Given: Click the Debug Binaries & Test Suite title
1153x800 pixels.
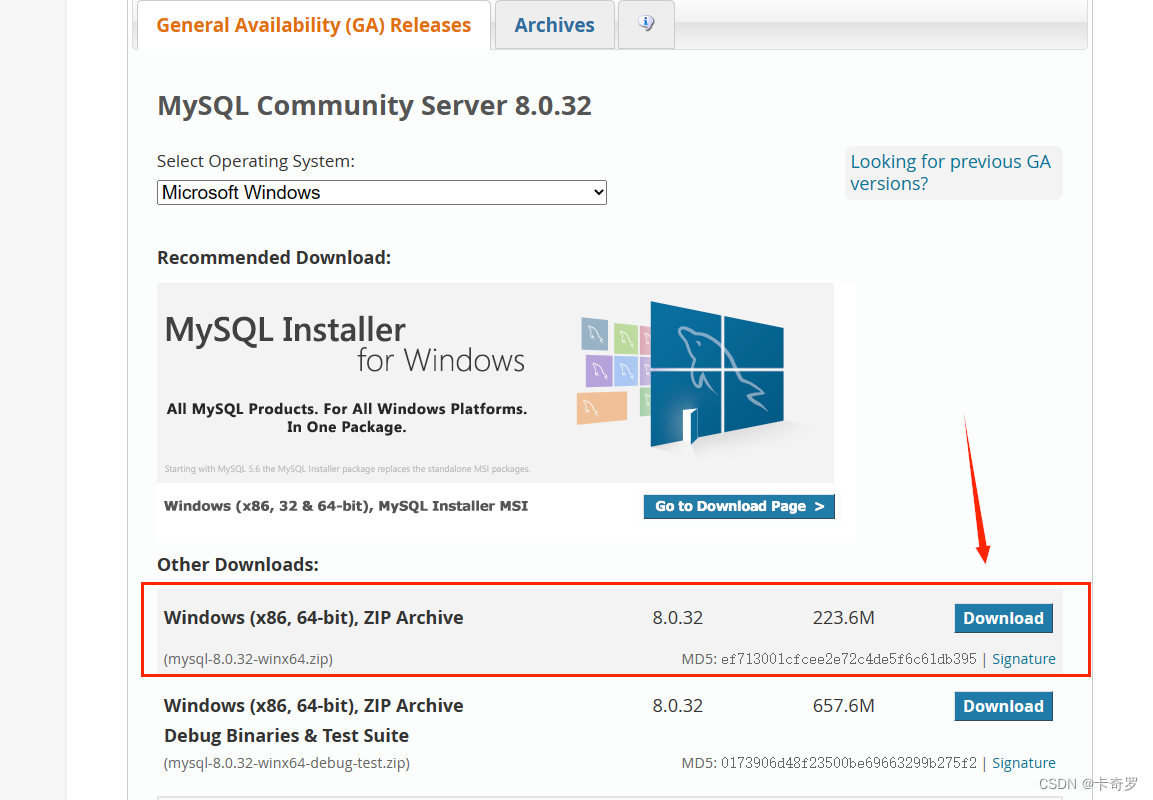Looking at the screenshot, I should pyautogui.click(x=286, y=735).
